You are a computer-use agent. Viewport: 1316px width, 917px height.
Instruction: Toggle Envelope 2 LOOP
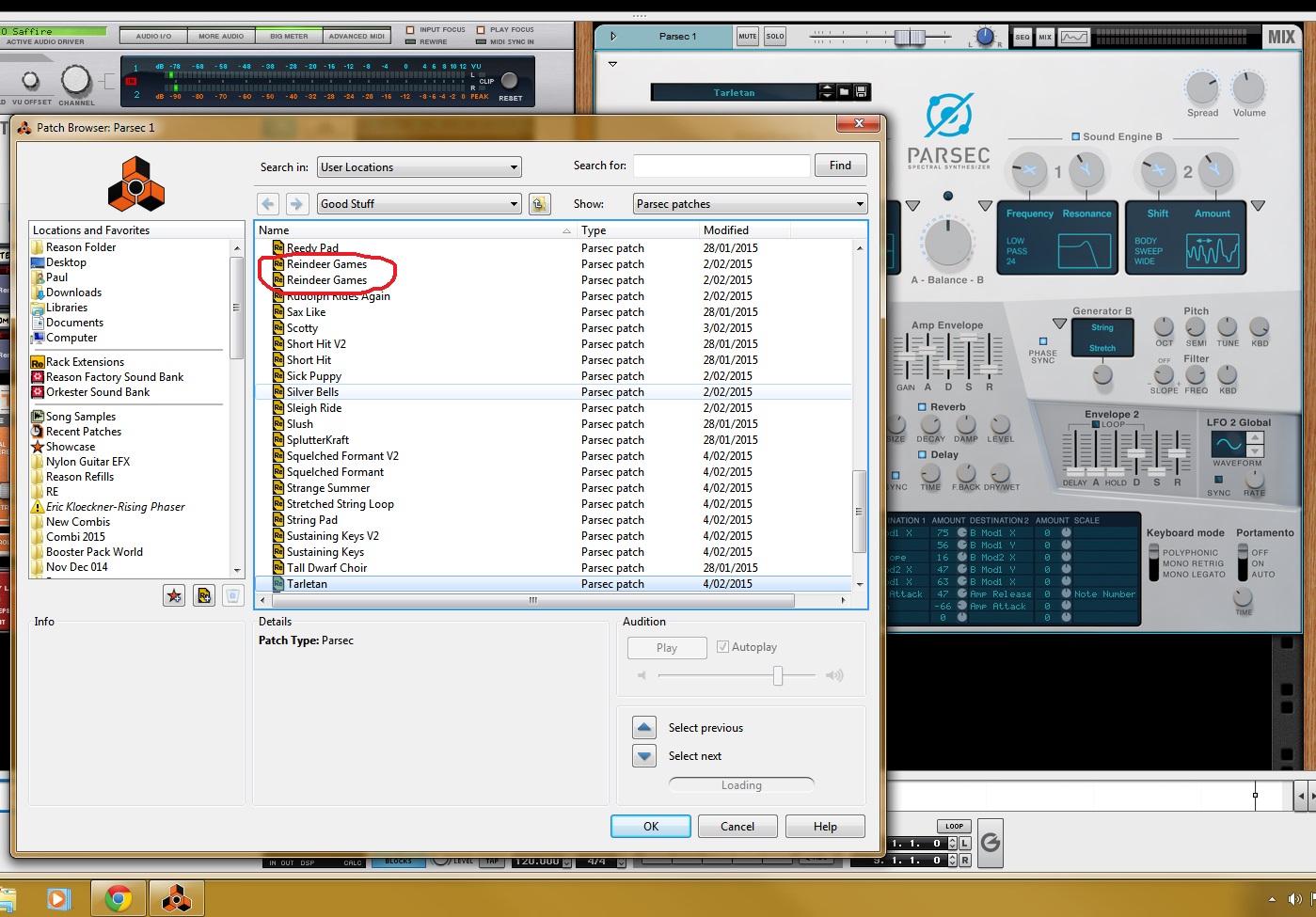click(1095, 424)
